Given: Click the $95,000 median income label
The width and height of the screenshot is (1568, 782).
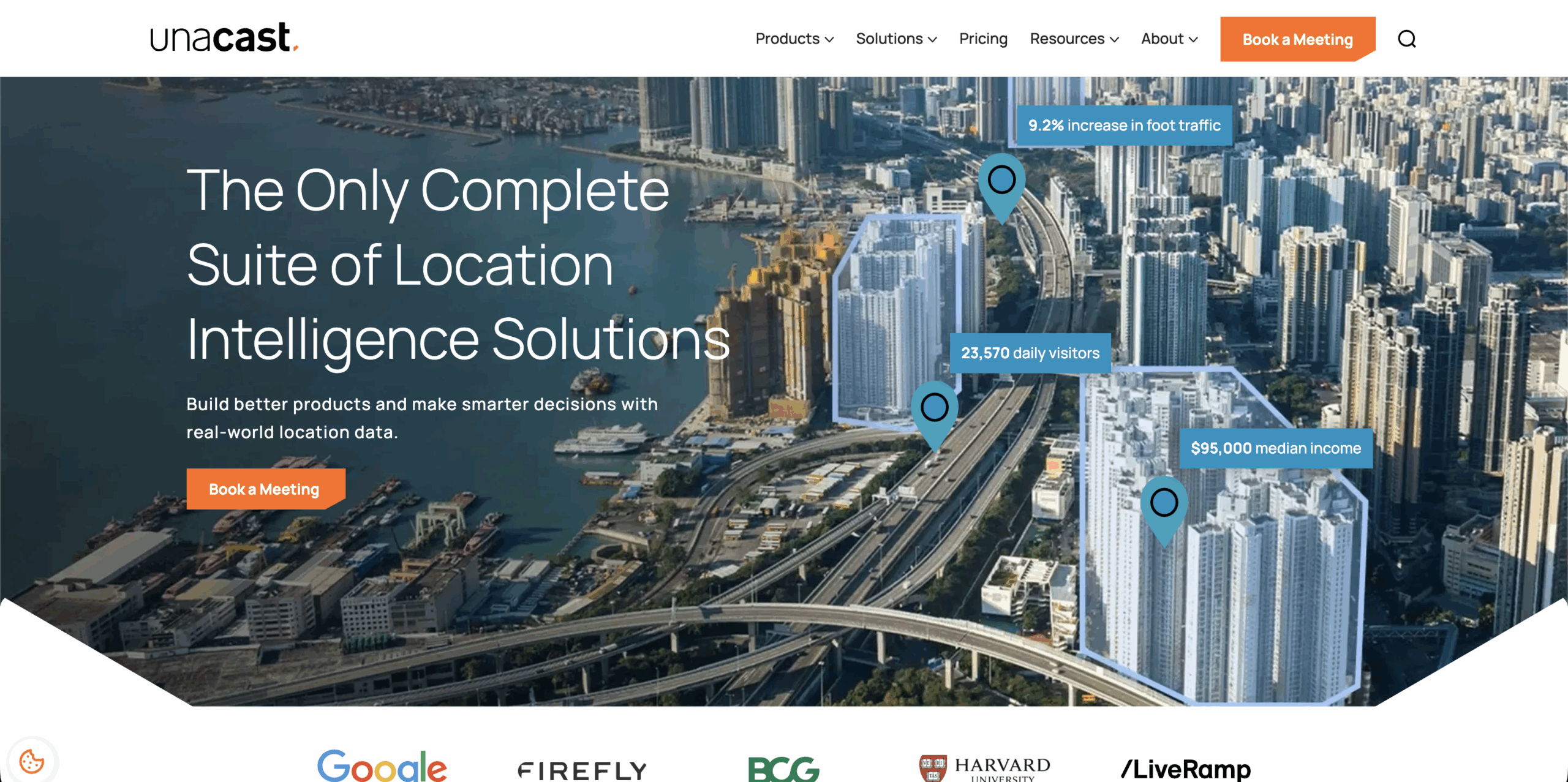Looking at the screenshot, I should (x=1275, y=448).
